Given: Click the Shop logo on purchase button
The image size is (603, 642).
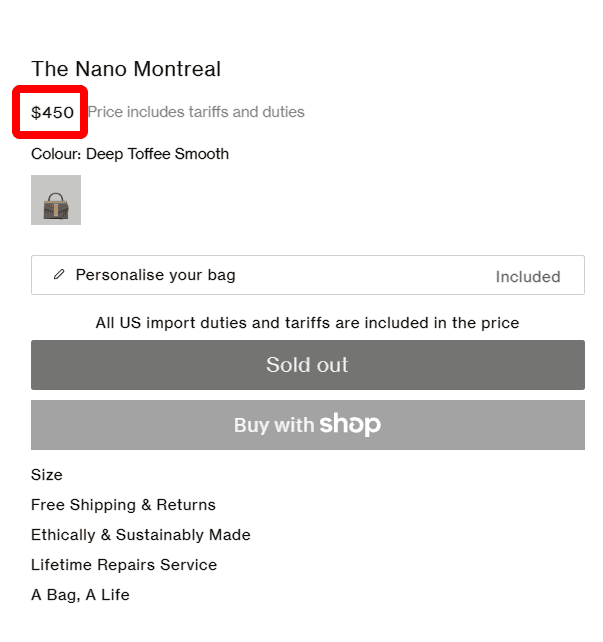Looking at the screenshot, I should [350, 425].
